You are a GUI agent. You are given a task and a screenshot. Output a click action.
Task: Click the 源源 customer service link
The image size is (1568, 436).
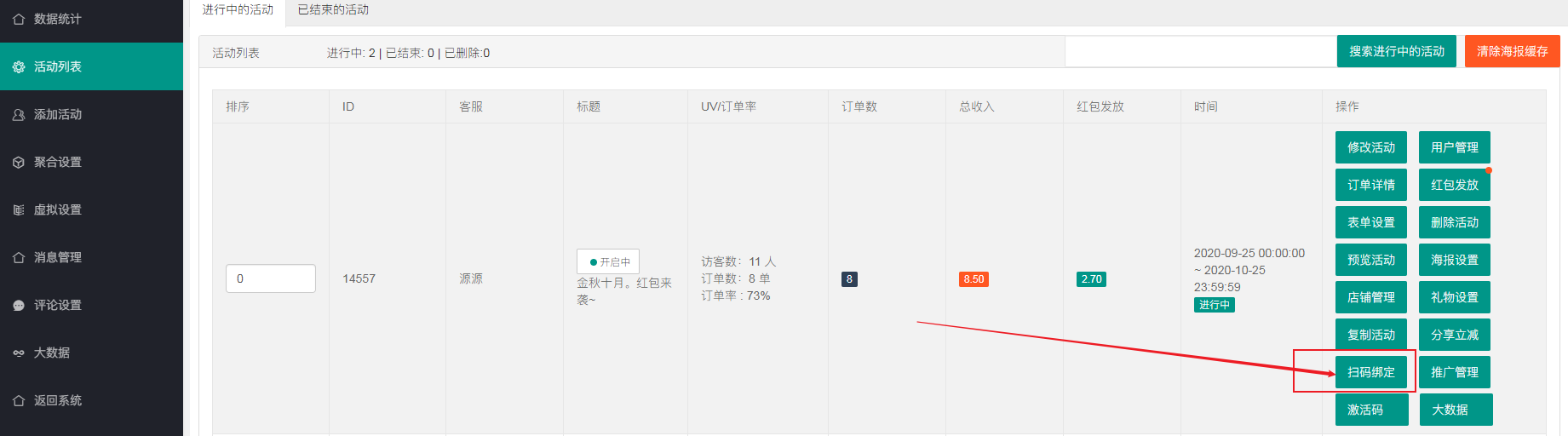[471, 278]
